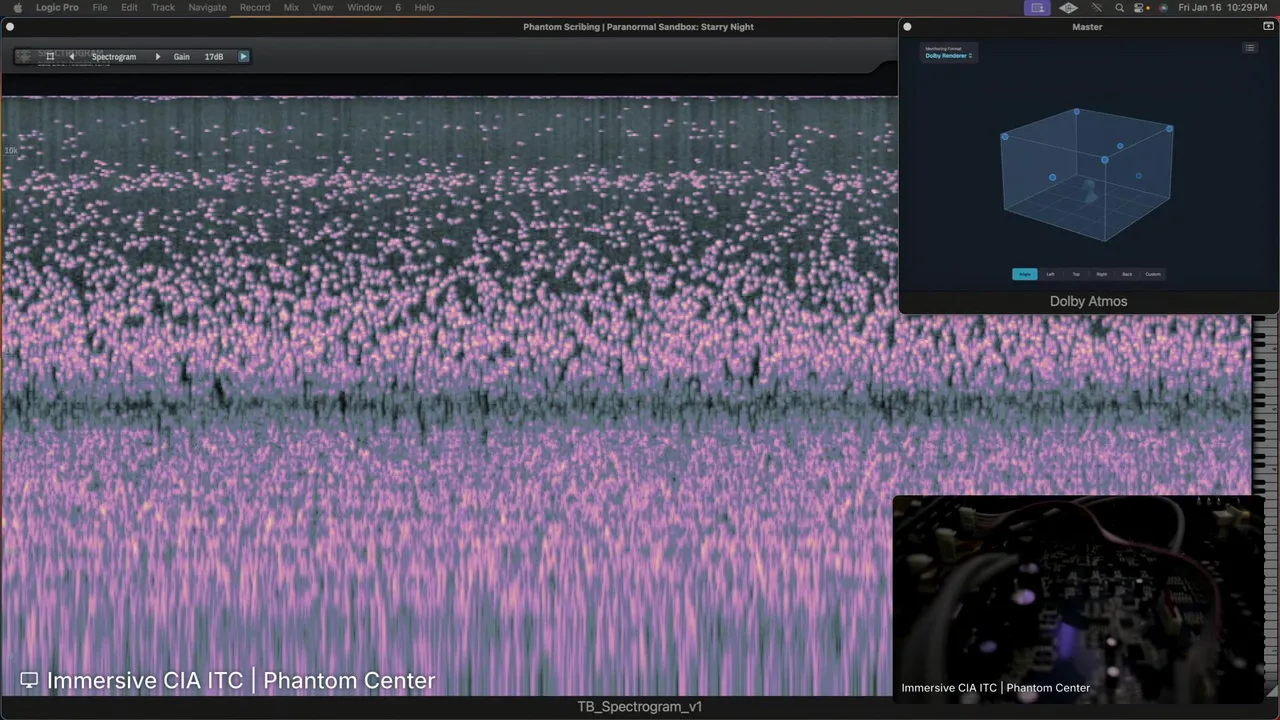Click the crop frame icon in spectrogram toolbar
This screenshot has height=720, width=1280.
50,57
